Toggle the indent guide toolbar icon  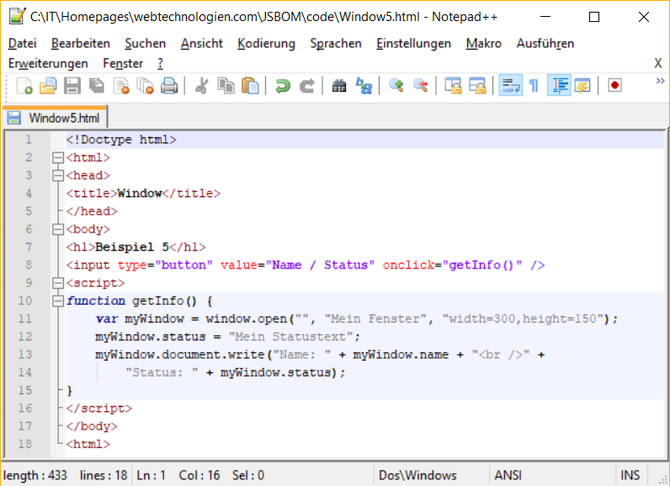click(x=559, y=86)
